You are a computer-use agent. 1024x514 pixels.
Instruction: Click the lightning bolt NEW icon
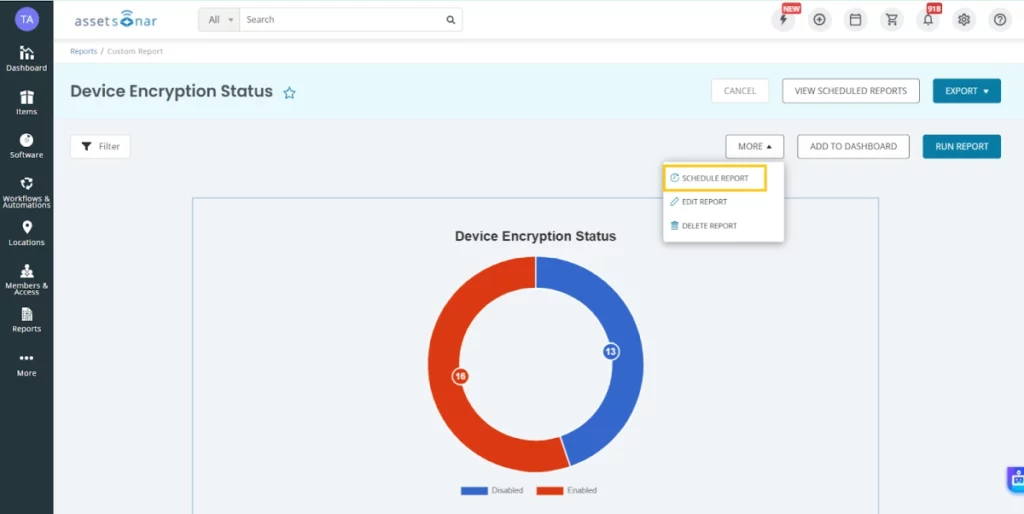coord(784,20)
